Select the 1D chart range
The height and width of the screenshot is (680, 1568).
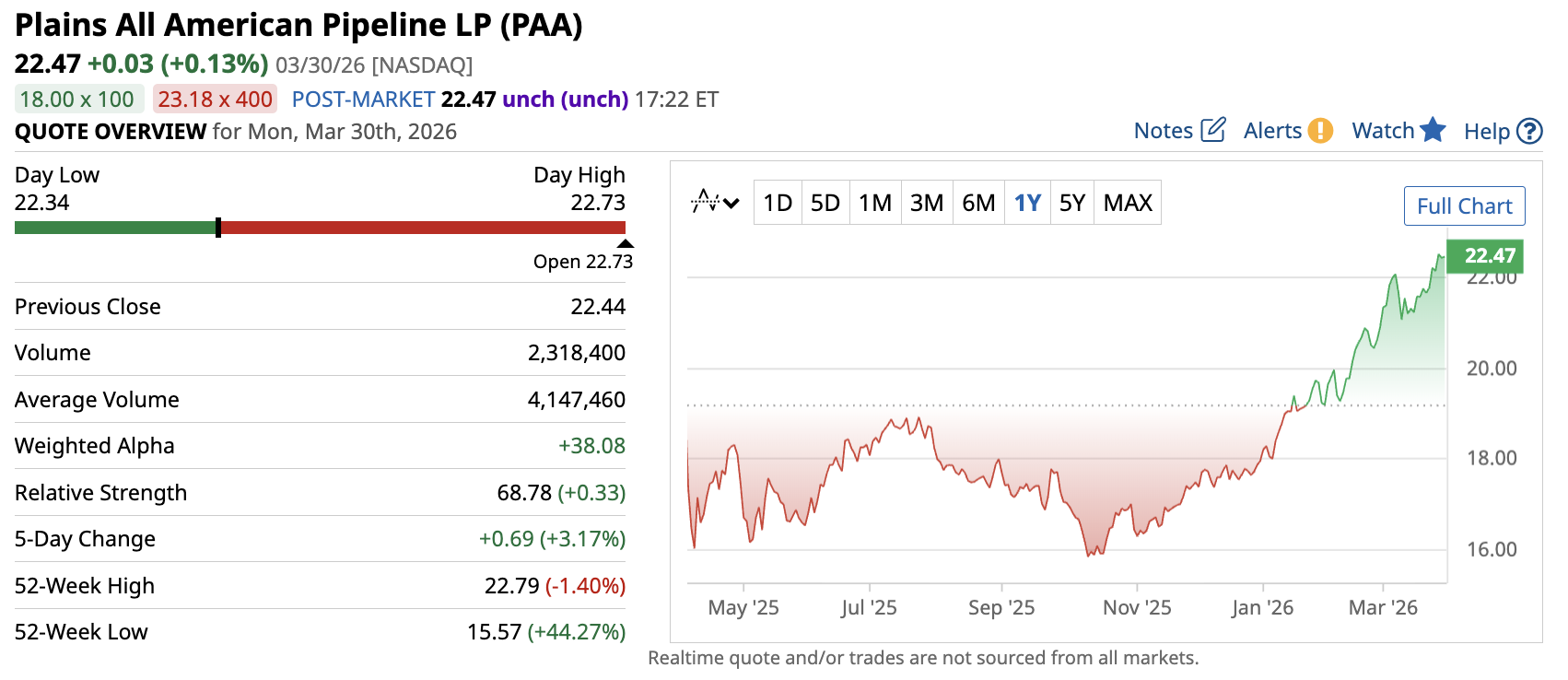[778, 203]
